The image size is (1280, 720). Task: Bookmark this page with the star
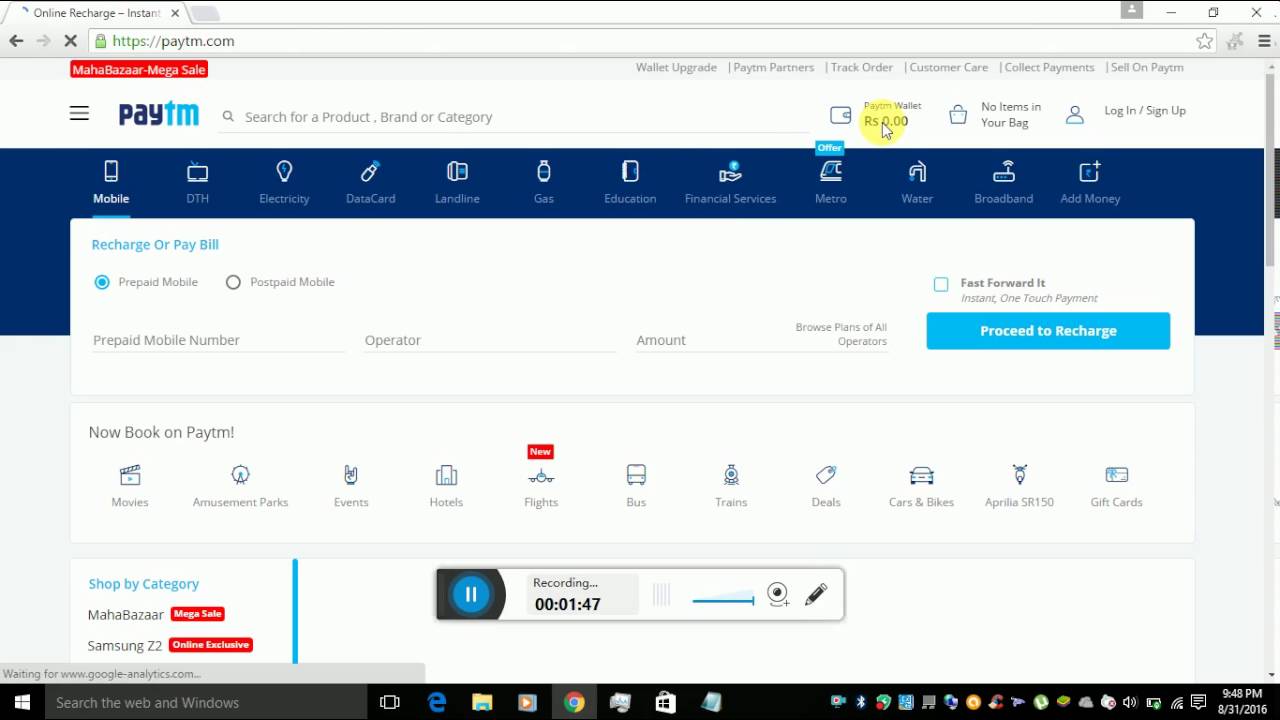click(1205, 41)
